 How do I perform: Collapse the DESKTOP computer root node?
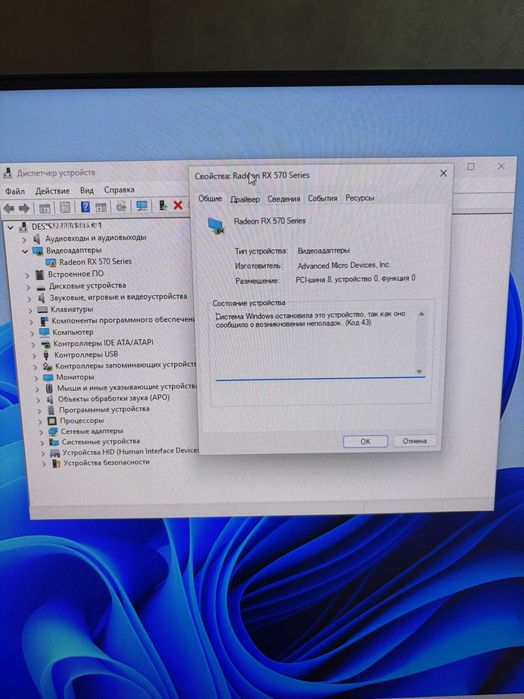click(x=11, y=227)
